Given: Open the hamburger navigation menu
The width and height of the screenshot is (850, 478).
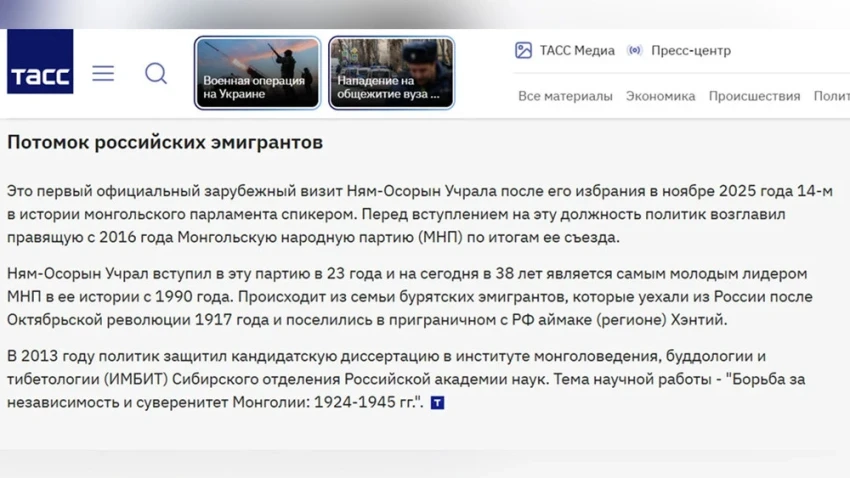Looking at the screenshot, I should click(103, 73).
